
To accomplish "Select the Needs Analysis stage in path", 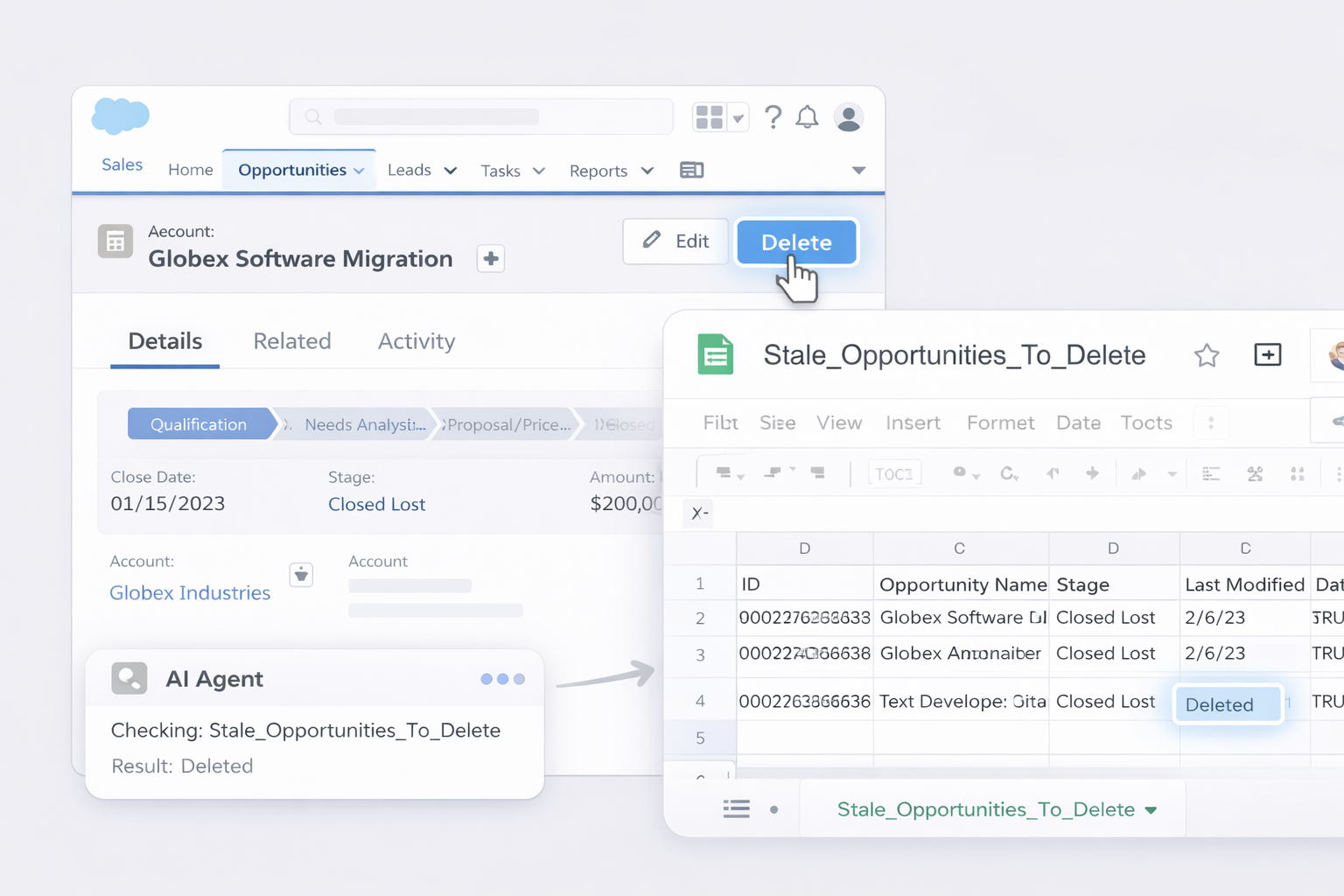I will [x=357, y=424].
